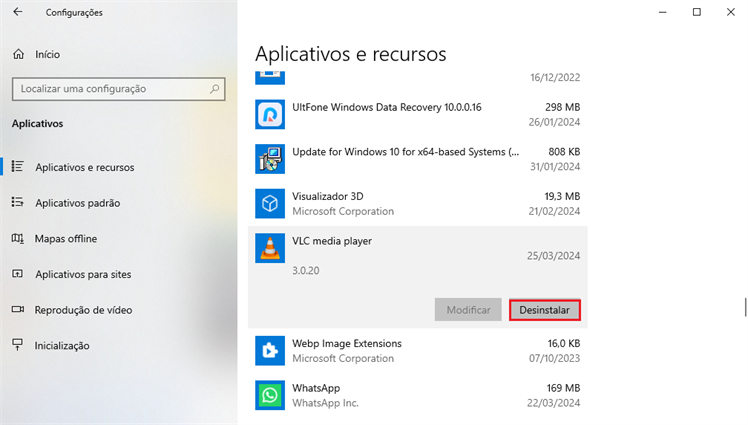
Task: Click VLC version 3.0.20 text
Action: [x=306, y=270]
